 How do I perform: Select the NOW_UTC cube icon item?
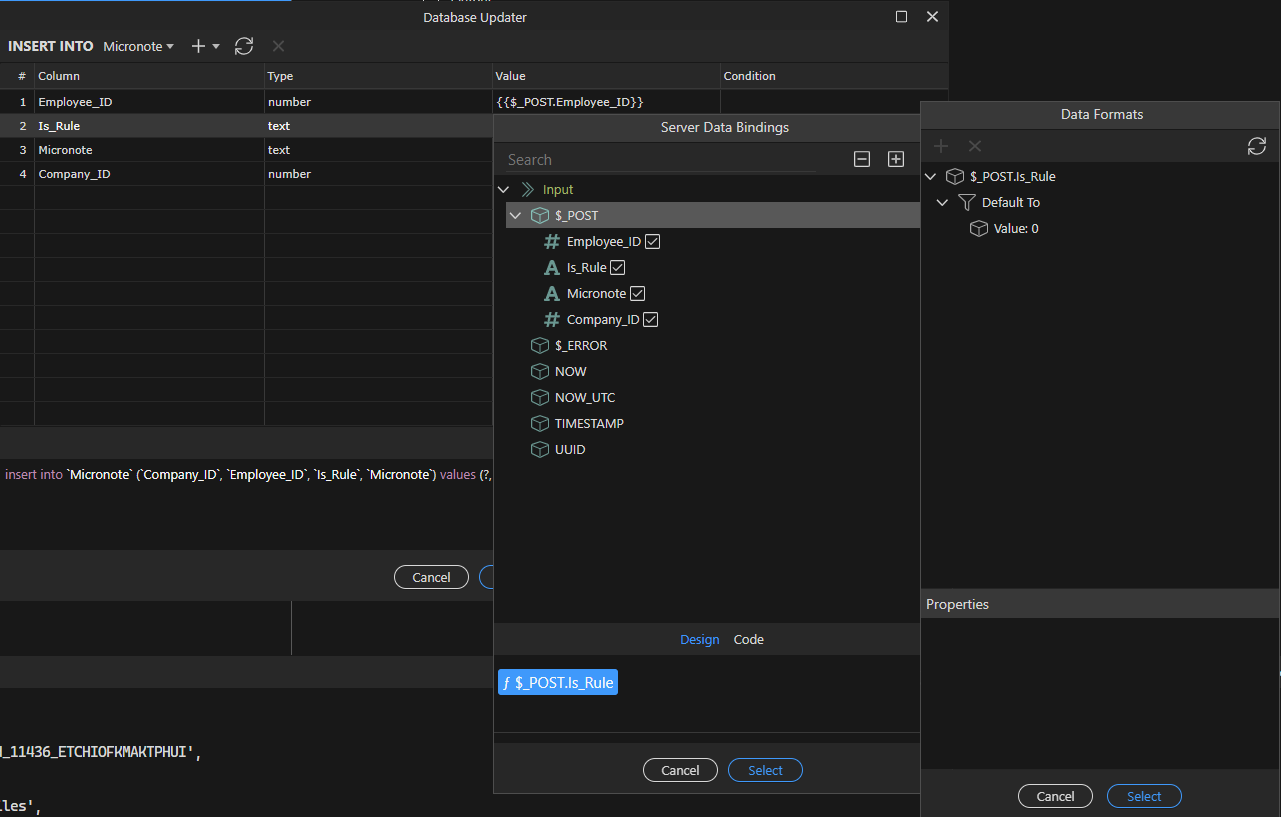click(x=540, y=397)
